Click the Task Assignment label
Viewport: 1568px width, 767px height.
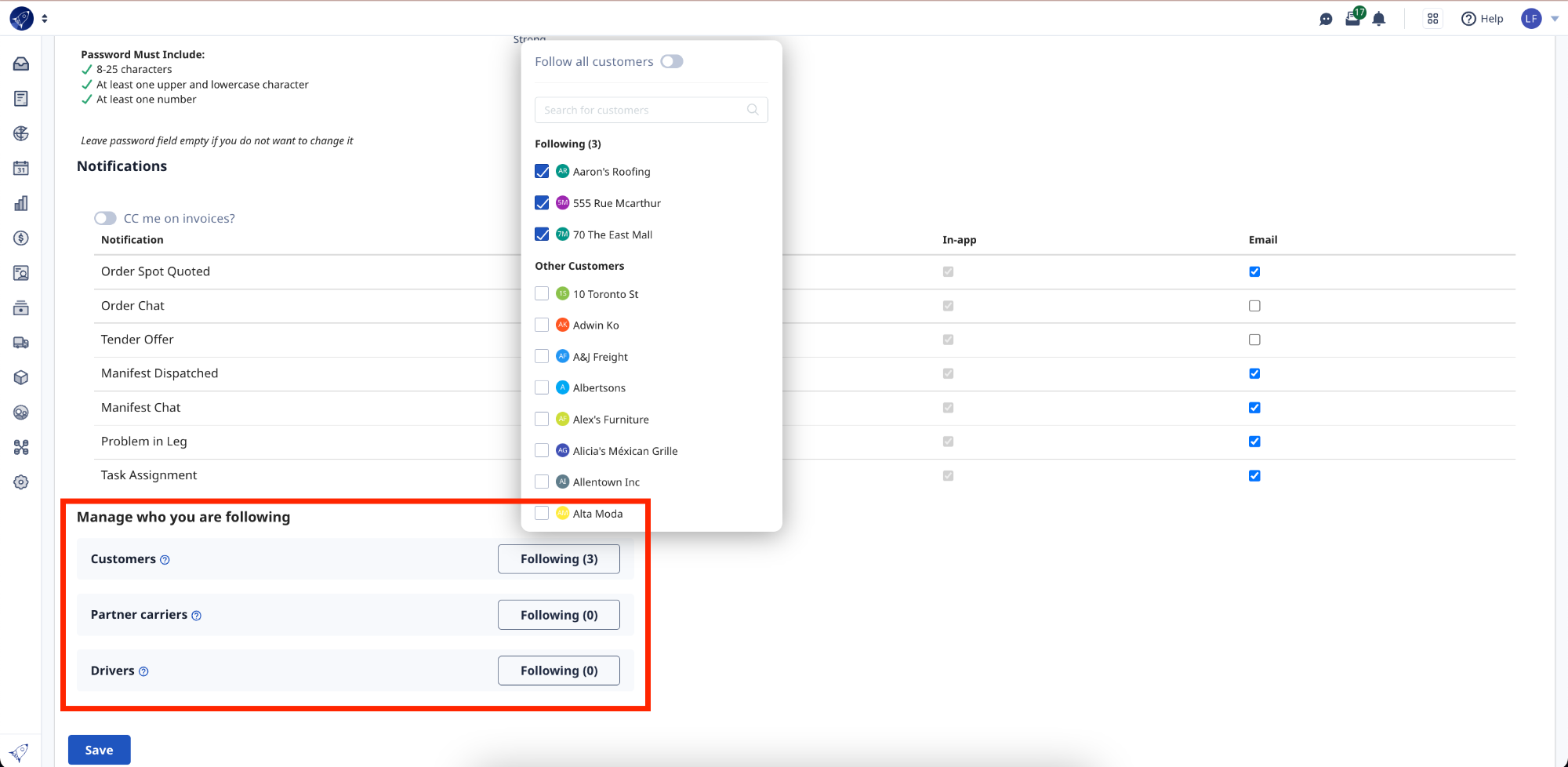(149, 475)
